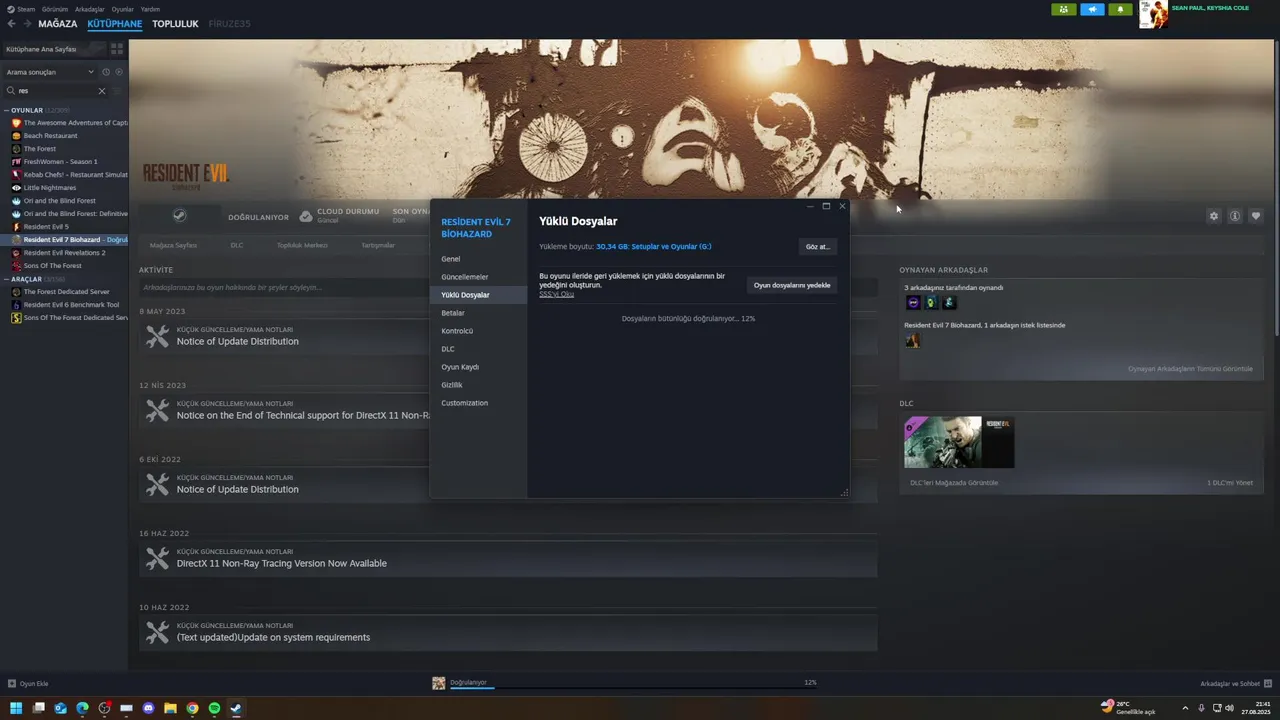Select Güncellemeler in properties dialog
The image size is (1280, 720).
[478, 277]
